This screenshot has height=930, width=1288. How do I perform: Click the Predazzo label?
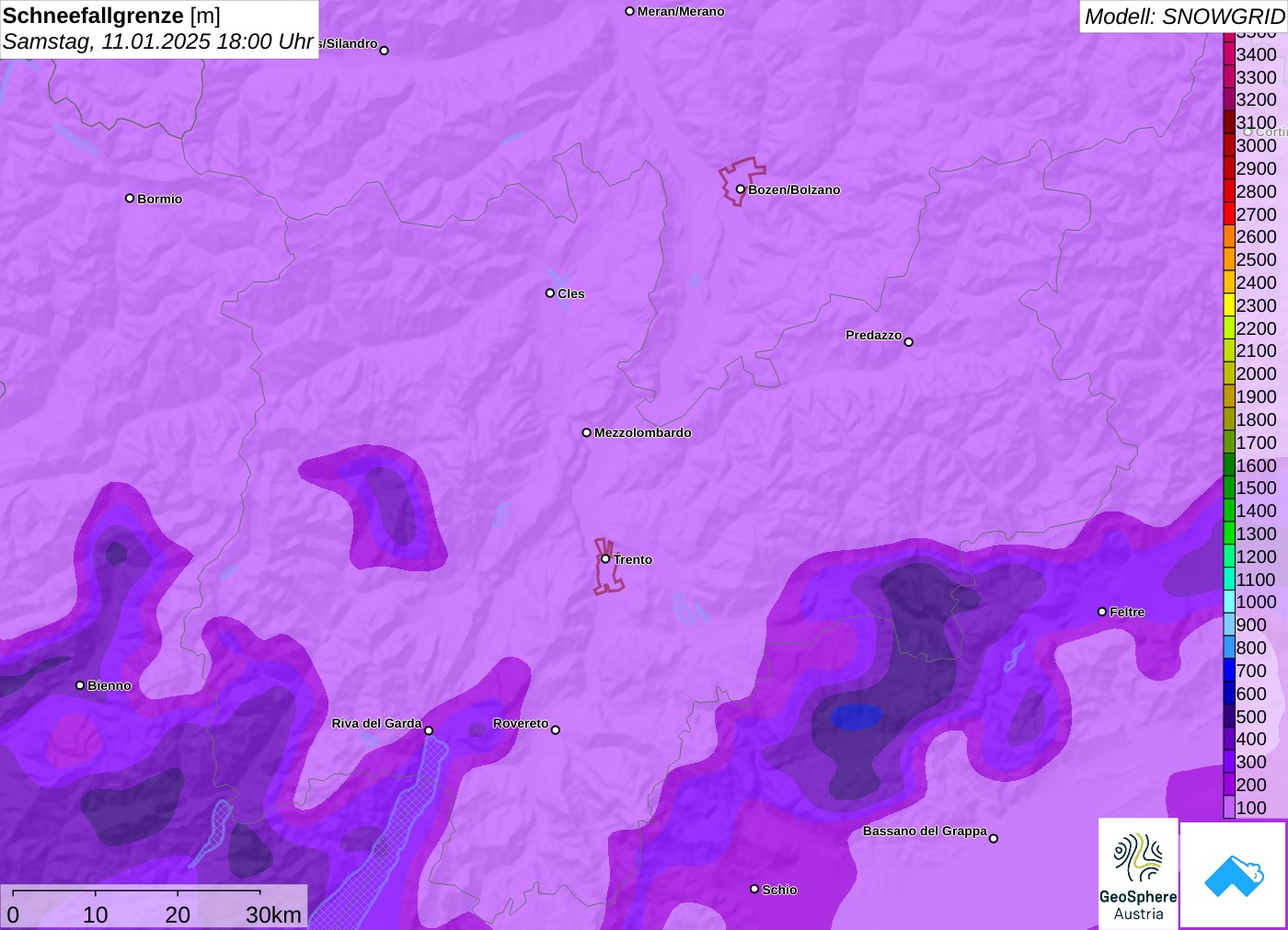[874, 335]
